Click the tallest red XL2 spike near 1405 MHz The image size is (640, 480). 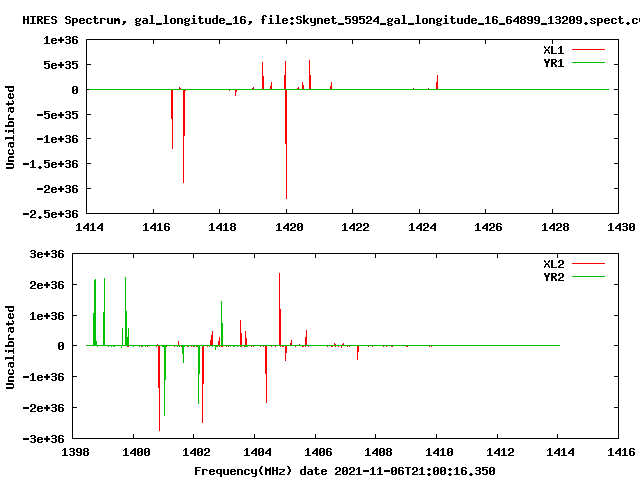(x=280, y=309)
